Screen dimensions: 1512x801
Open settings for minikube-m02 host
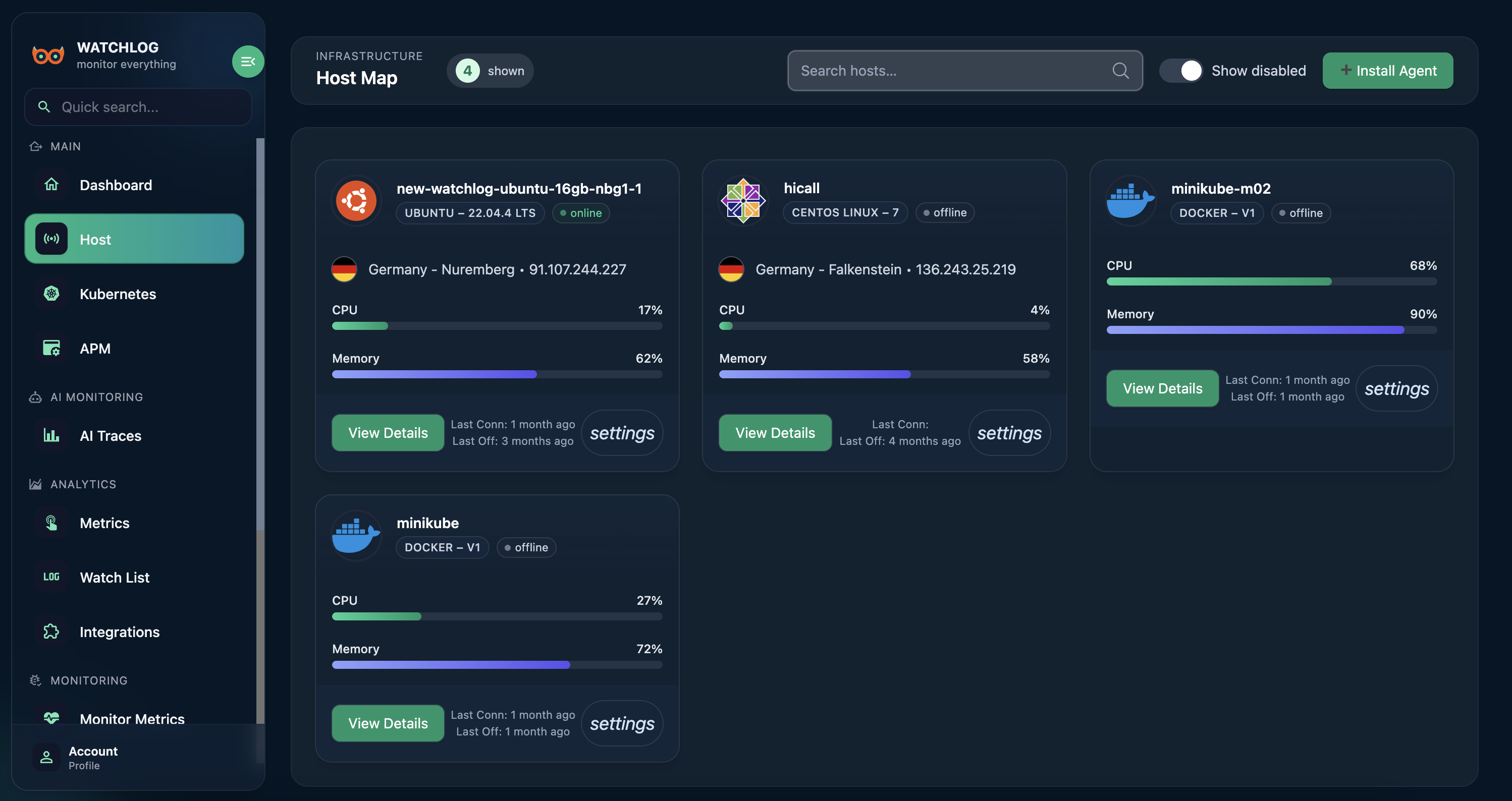pyautogui.click(x=1397, y=388)
